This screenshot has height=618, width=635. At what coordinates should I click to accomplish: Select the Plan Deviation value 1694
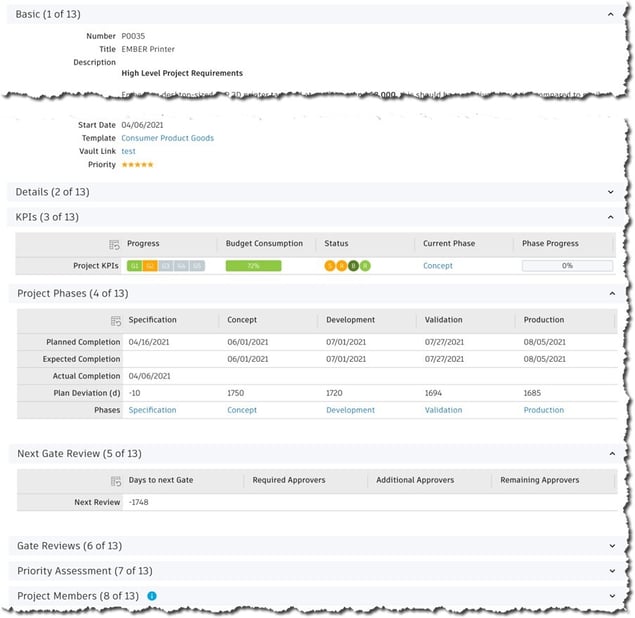433,393
